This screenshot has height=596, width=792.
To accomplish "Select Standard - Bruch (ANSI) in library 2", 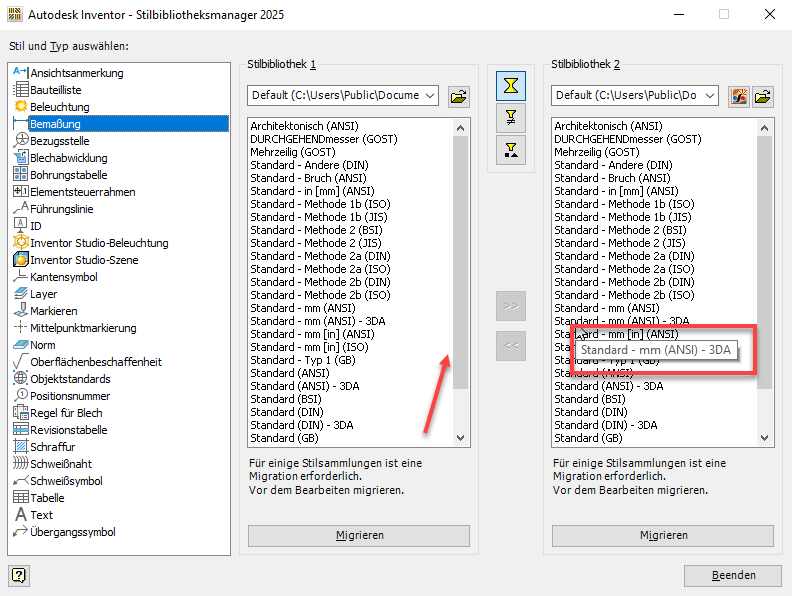I will (612, 178).
